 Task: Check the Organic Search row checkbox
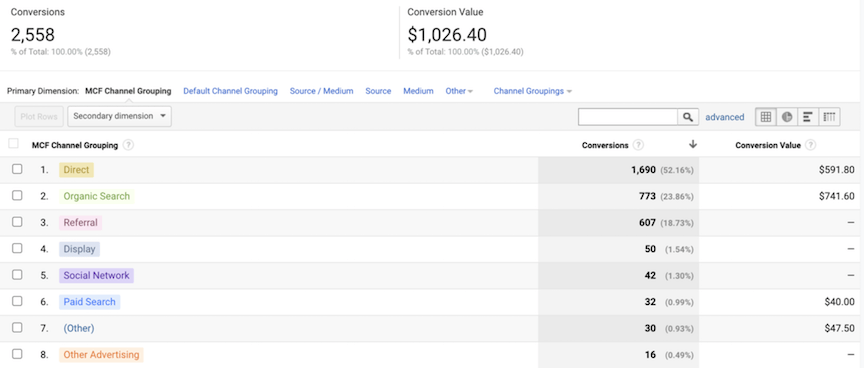coord(17,196)
